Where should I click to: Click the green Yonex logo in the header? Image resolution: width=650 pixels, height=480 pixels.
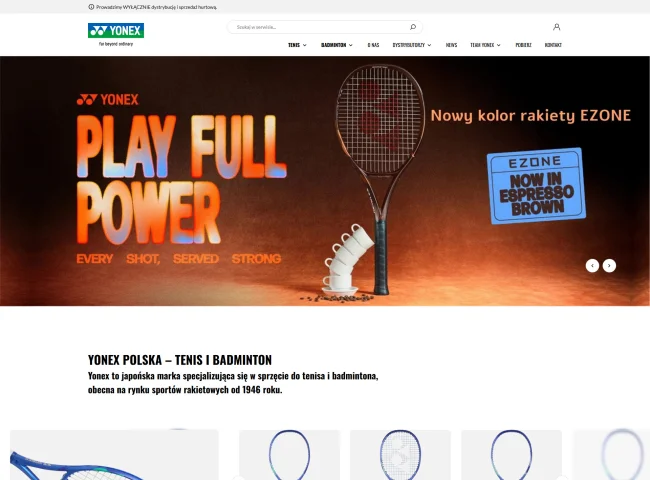click(x=116, y=31)
